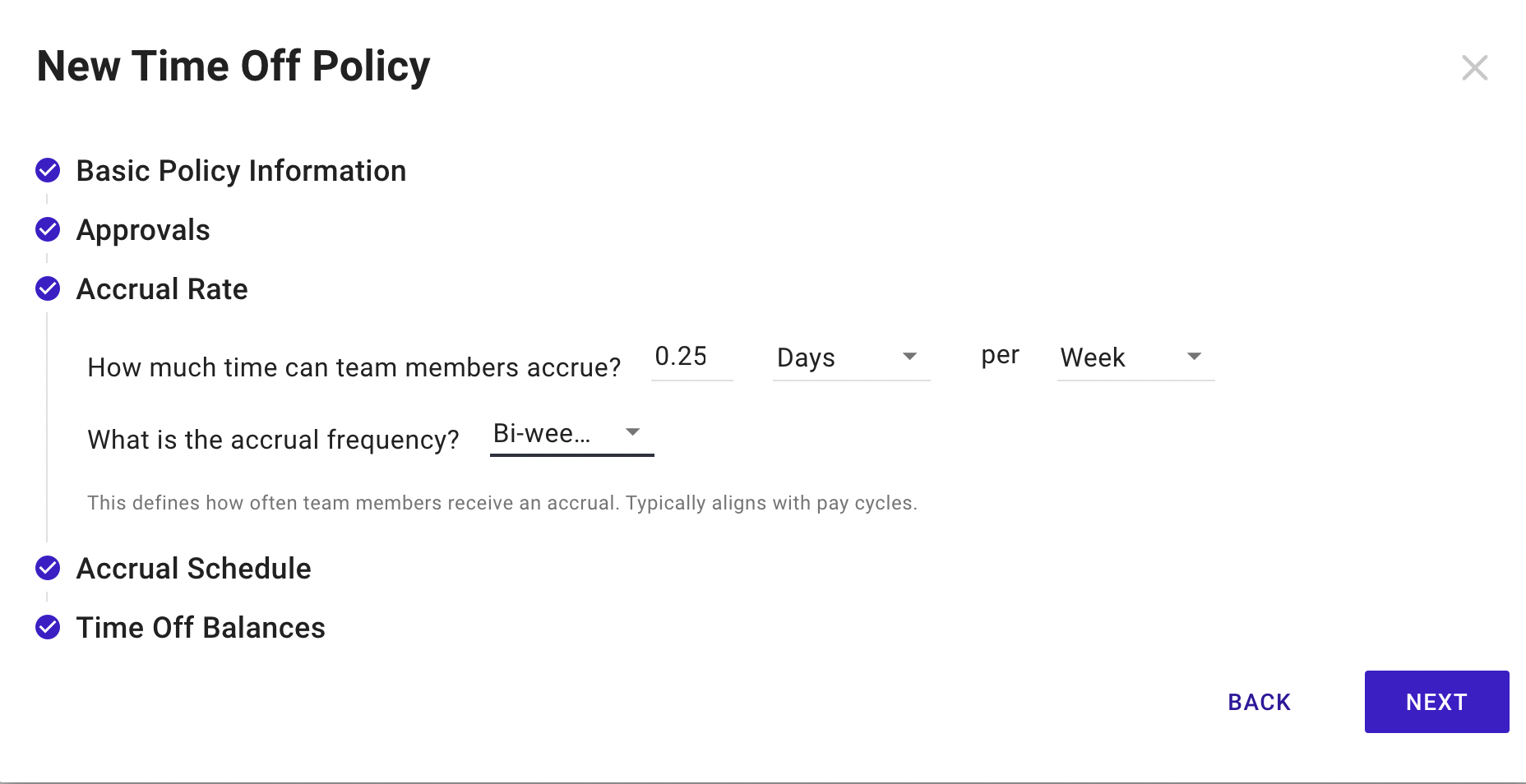
Task: Expand the Bi-weekly accrual frequency dropdown
Action: coord(571,433)
